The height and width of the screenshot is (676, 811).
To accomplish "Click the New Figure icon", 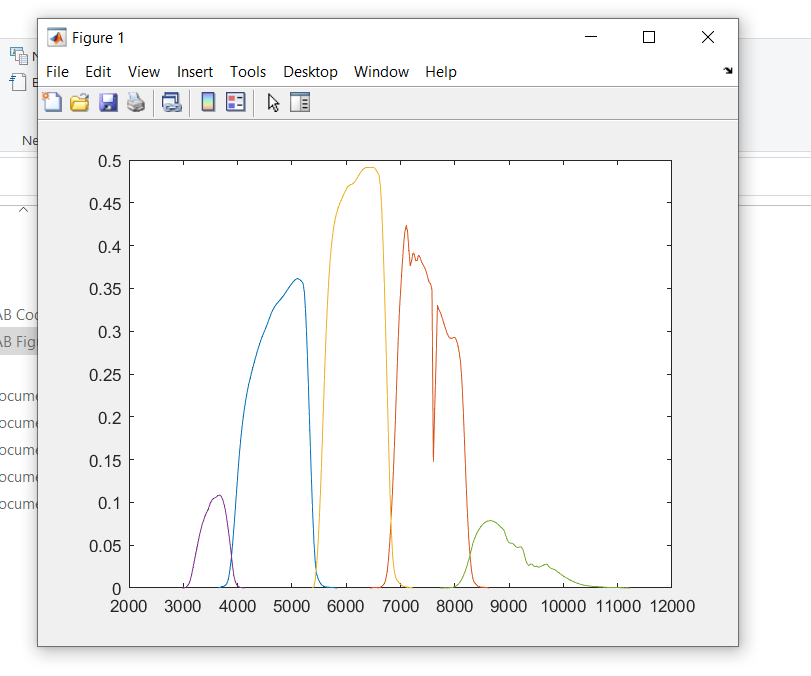I will click(x=52, y=101).
